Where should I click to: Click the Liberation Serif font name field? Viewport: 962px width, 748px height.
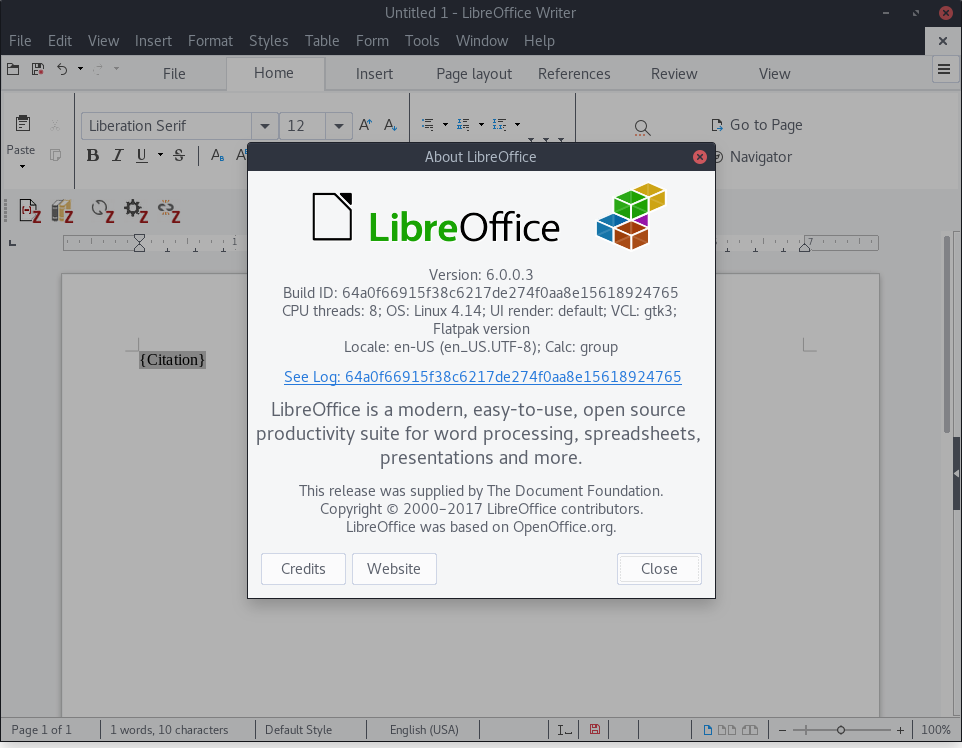click(166, 126)
